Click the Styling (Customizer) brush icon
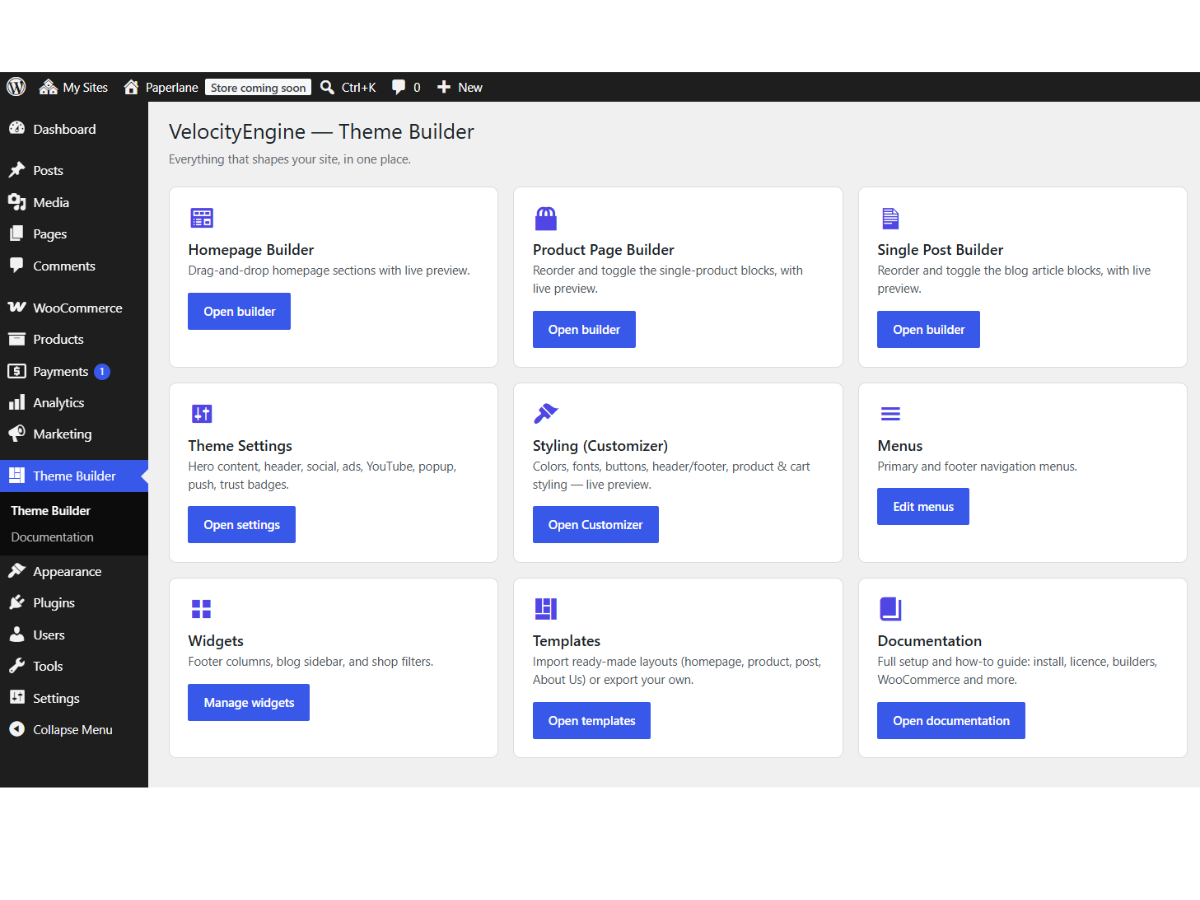1200x900 pixels. (546, 413)
